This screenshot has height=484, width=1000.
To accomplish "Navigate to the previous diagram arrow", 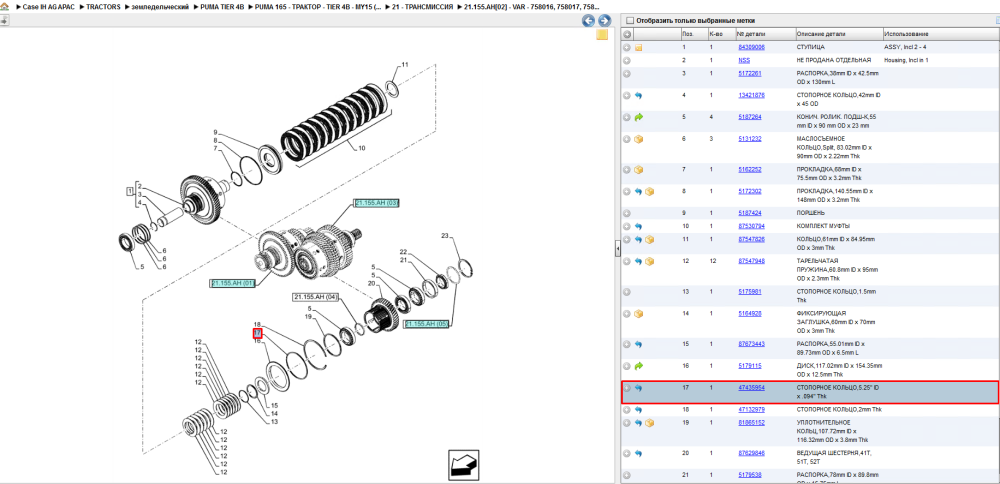I will (588, 20).
